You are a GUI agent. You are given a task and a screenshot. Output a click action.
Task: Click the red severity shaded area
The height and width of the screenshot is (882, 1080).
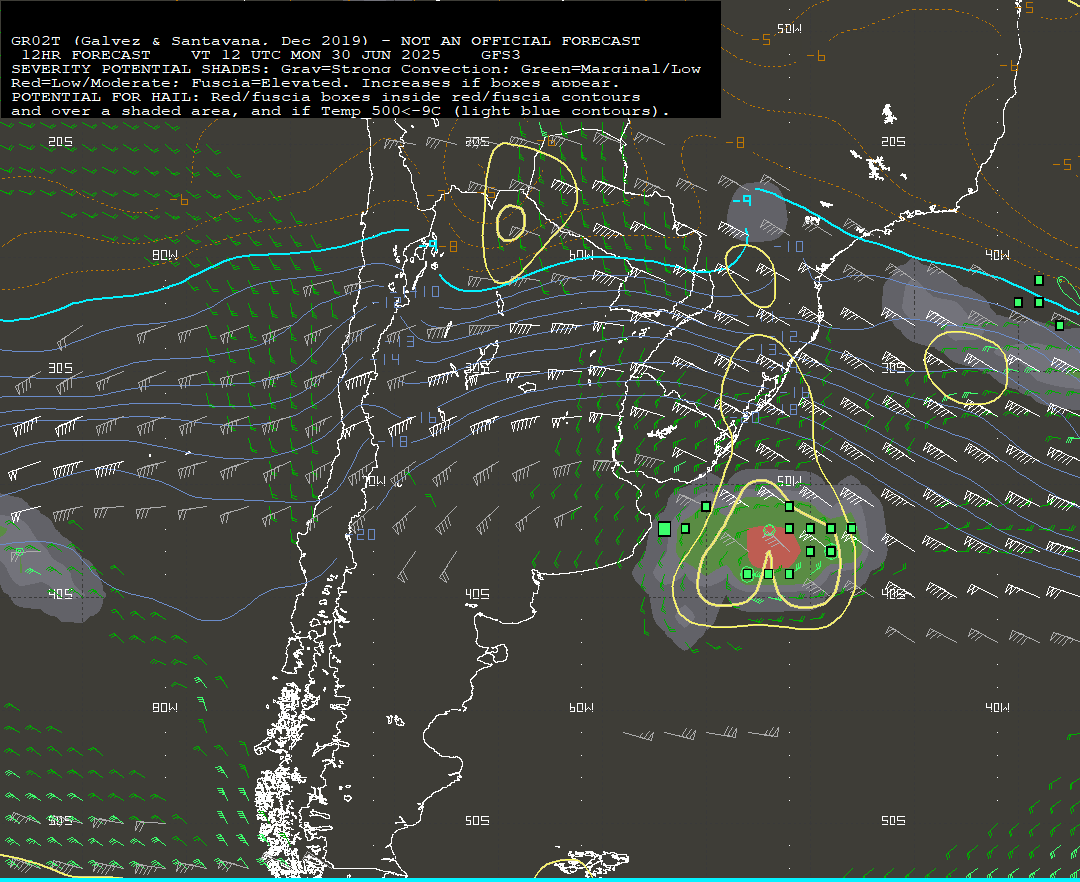[773, 547]
